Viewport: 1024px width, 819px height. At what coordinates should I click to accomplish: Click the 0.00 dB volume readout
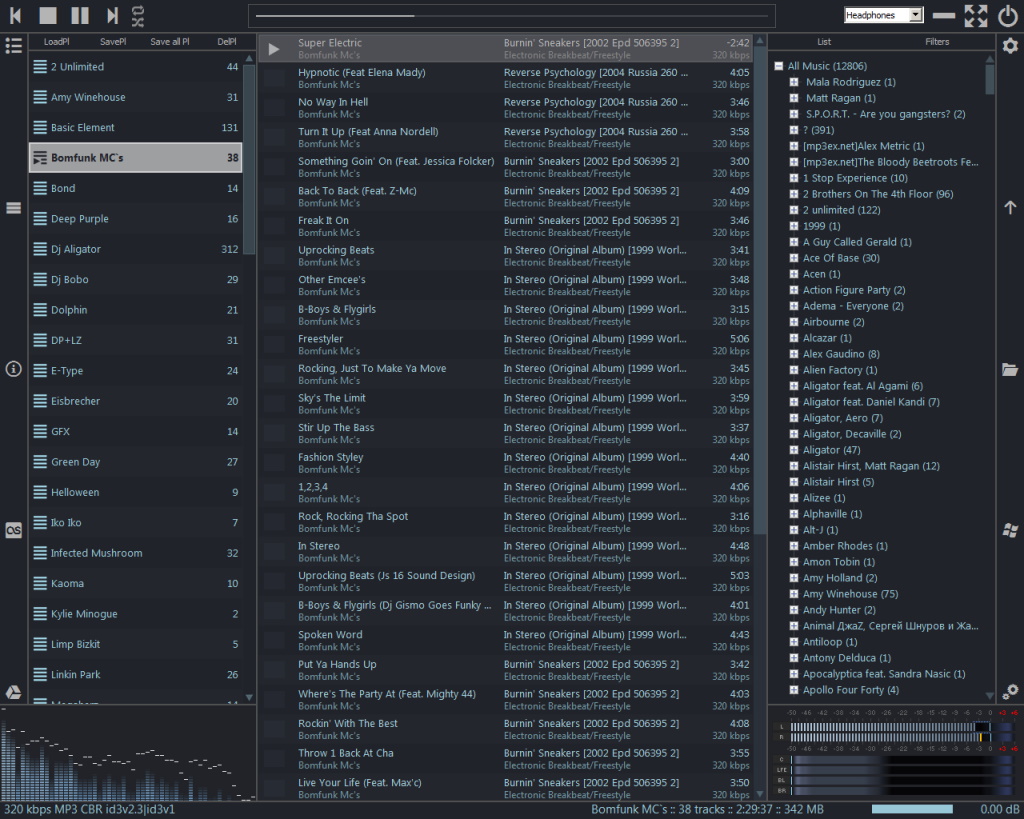point(999,810)
